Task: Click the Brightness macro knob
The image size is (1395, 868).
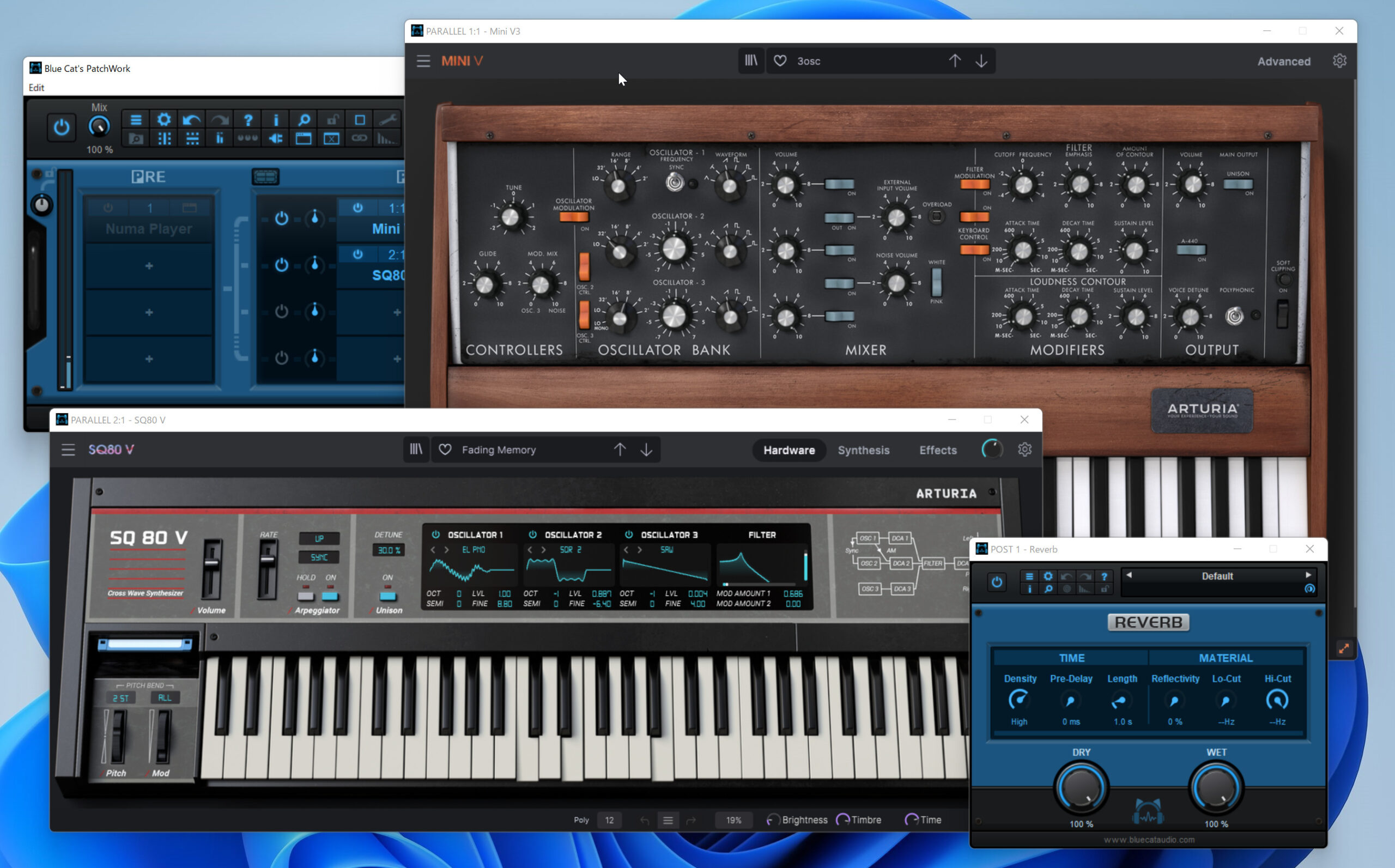Action: click(773, 820)
